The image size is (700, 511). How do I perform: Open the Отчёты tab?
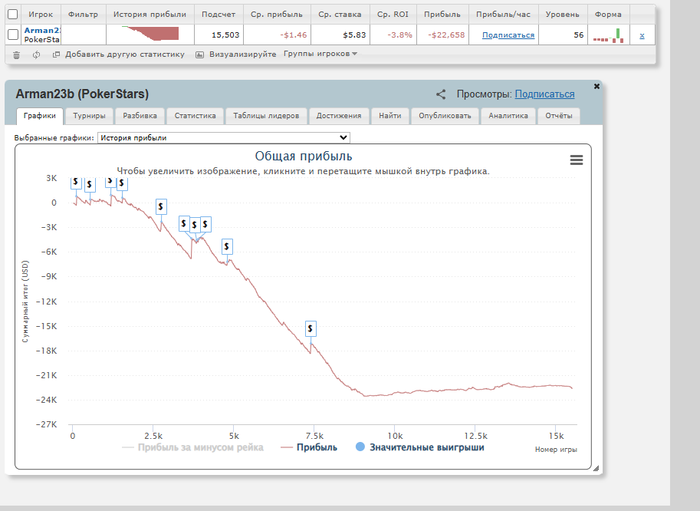coord(558,116)
